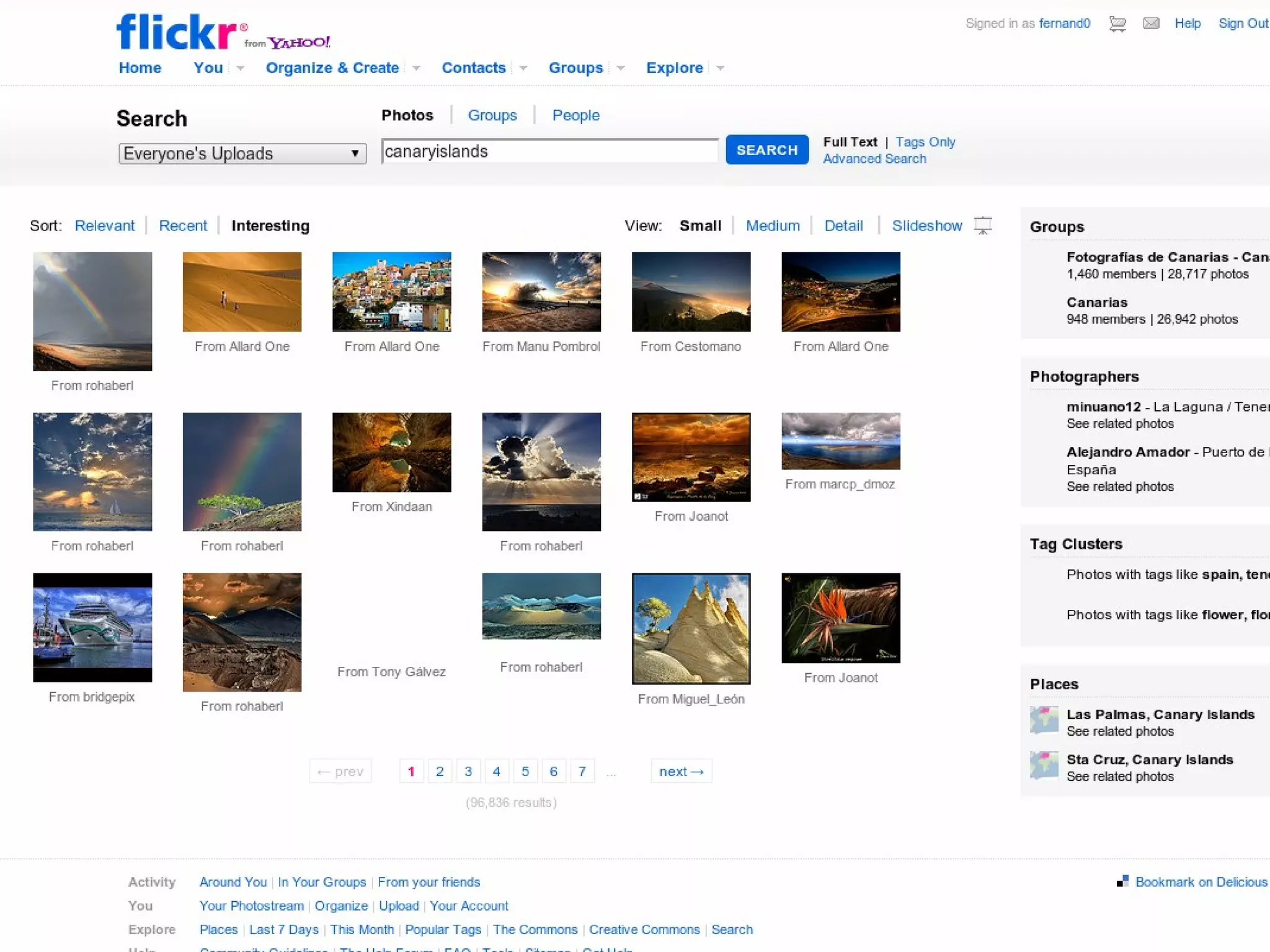This screenshot has width=1270, height=952.
Task: Open the cloudy island photo from marcp_dmoz
Action: coord(841,441)
